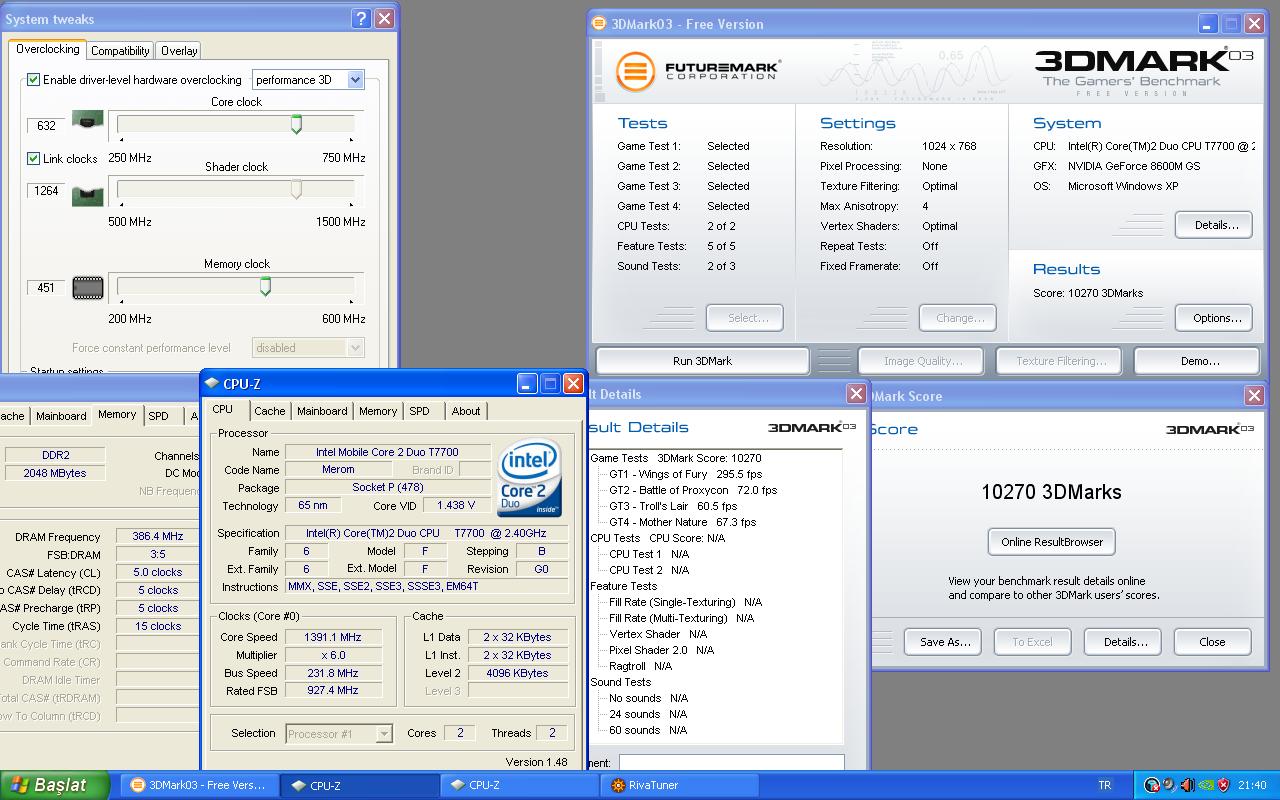Click the 10270 3DMarks score text
Image resolution: width=1280 pixels, height=800 pixels.
tap(1051, 492)
